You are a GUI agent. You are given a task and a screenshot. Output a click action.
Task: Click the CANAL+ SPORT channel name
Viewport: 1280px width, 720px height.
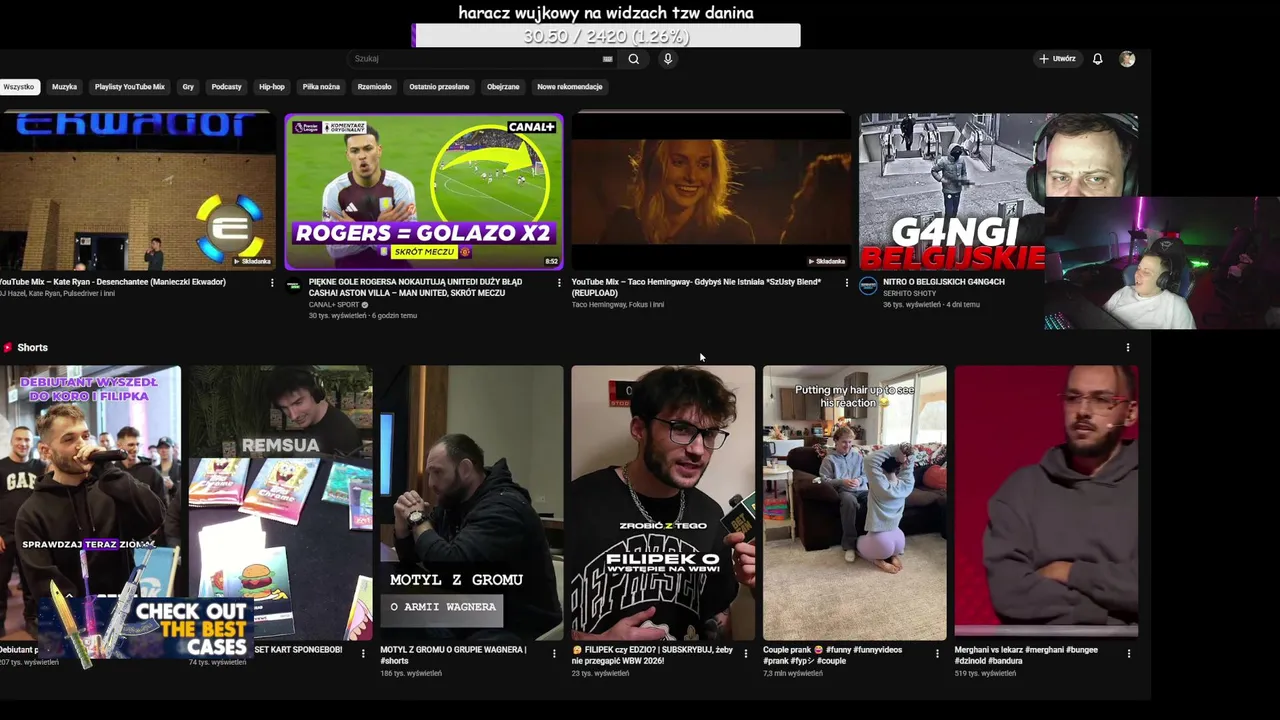click(334, 305)
